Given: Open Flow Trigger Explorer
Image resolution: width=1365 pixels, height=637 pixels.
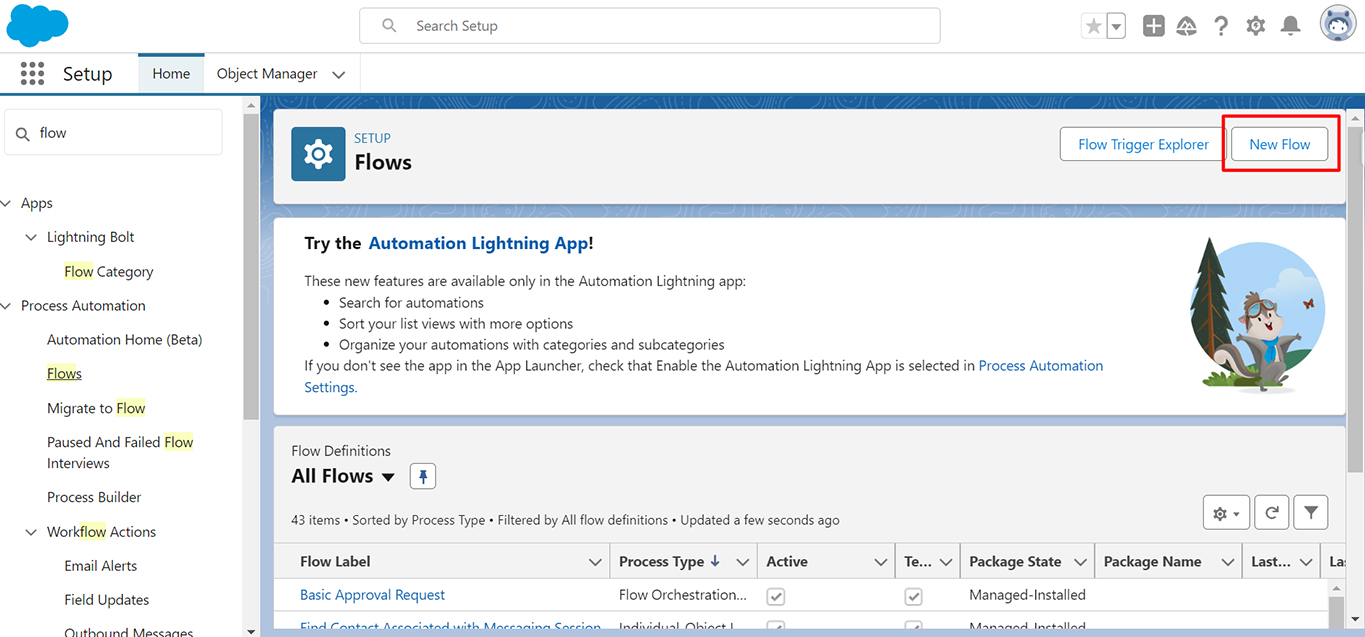Looking at the screenshot, I should [1143, 144].
